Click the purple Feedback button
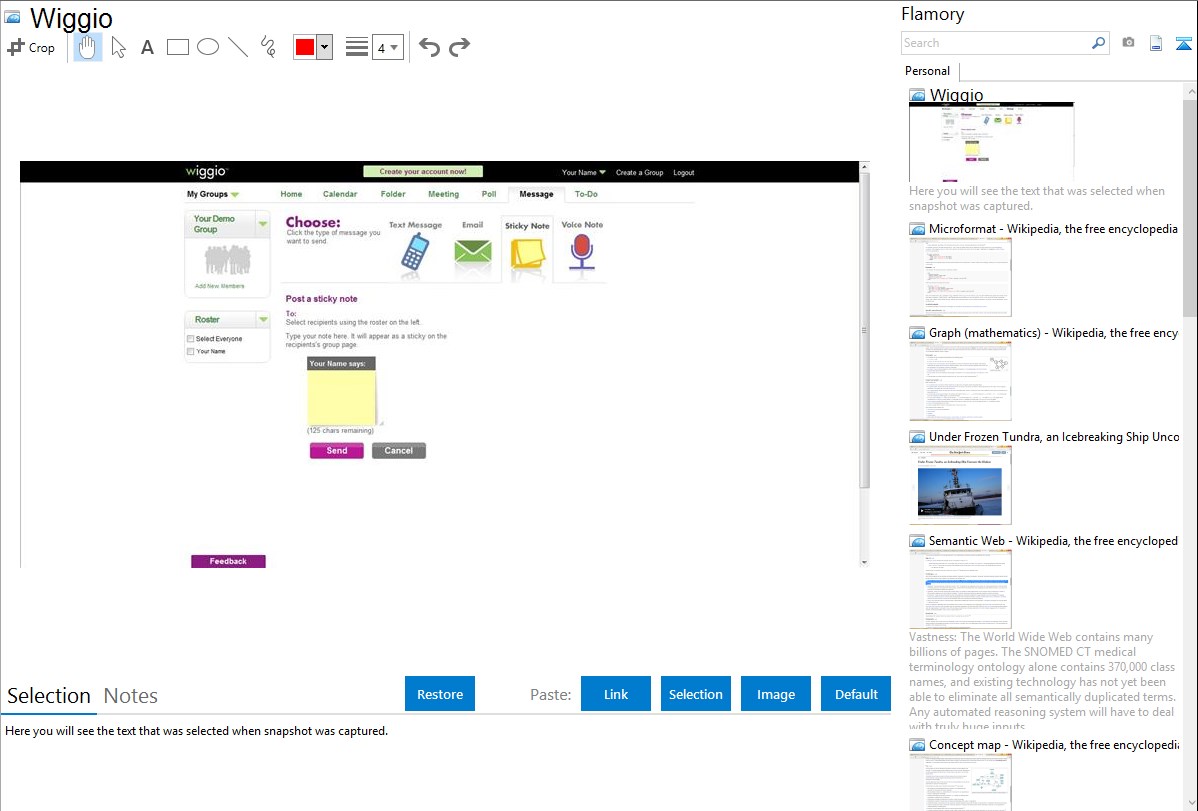1198x811 pixels. coord(228,561)
